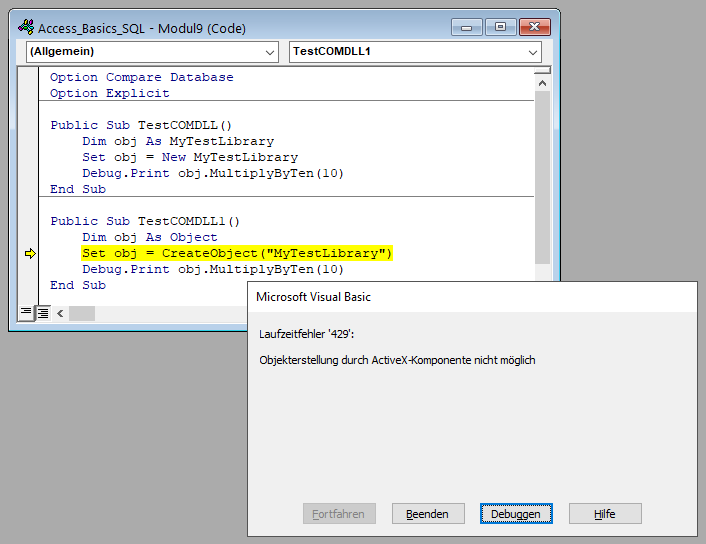Viewport: 706px width, 544px height.
Task: Open the (Allgemein) object dropdown
Action: coord(152,51)
